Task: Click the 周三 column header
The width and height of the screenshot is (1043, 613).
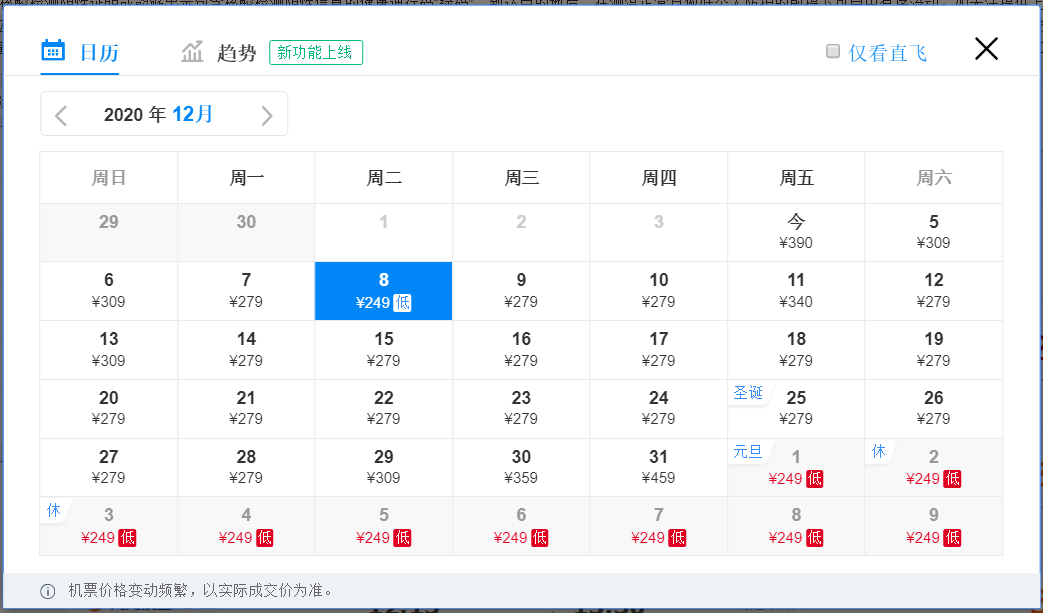Action: tap(522, 178)
